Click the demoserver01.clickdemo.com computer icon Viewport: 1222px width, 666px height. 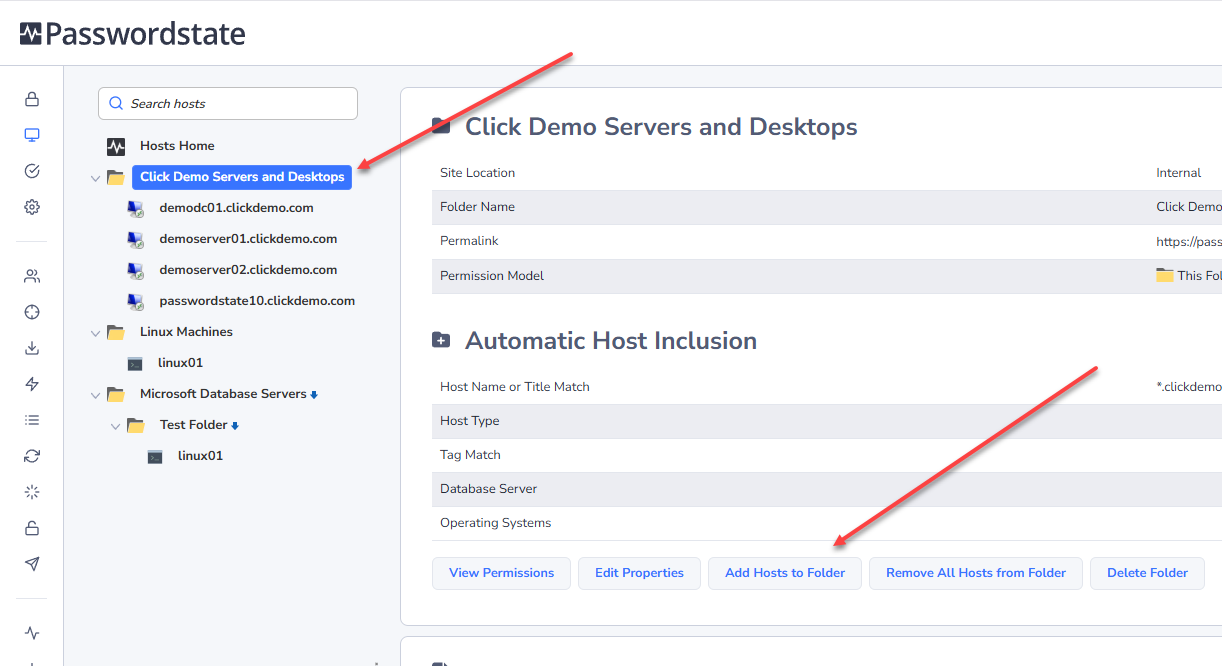136,240
